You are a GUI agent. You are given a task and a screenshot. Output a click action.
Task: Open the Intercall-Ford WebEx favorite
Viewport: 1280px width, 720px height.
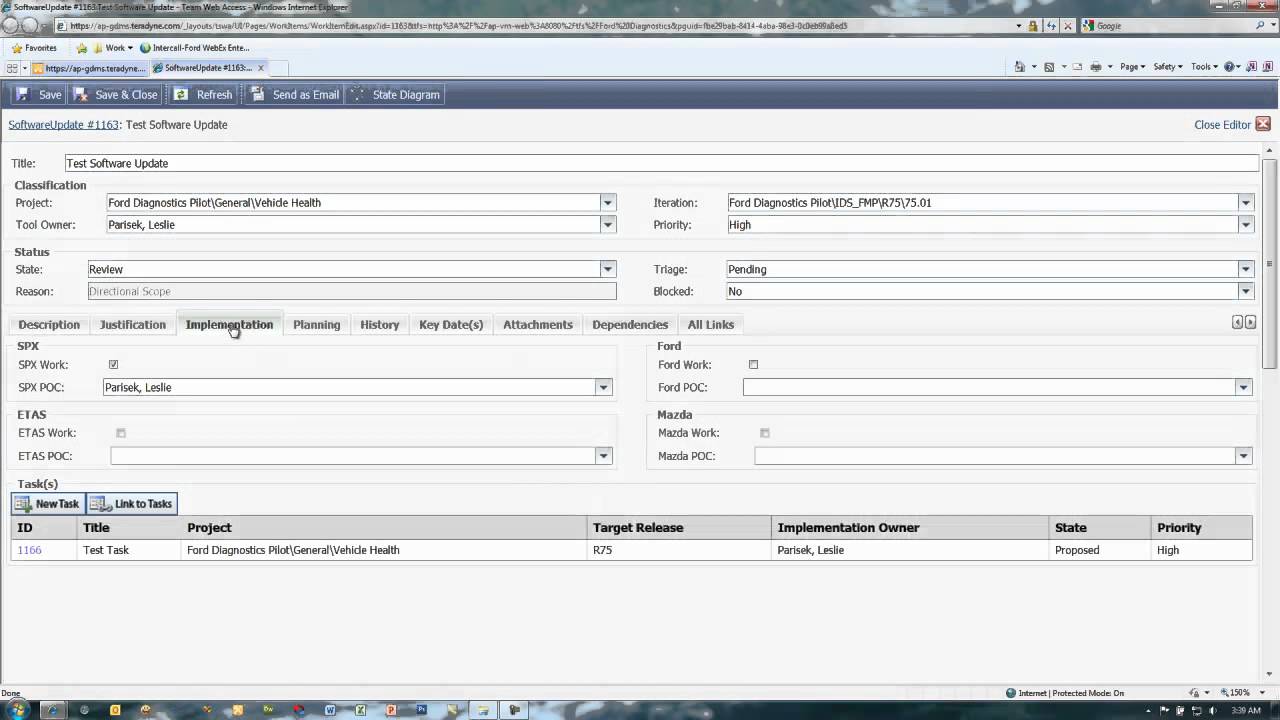(x=195, y=48)
